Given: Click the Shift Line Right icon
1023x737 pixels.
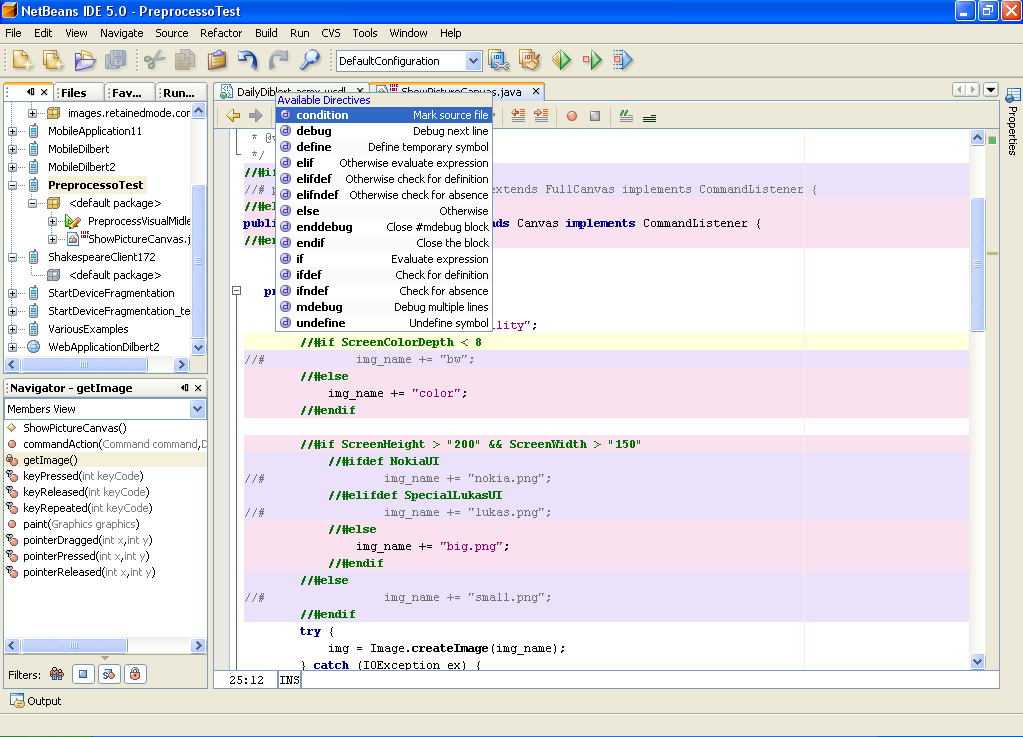Looking at the screenshot, I should coord(541,116).
